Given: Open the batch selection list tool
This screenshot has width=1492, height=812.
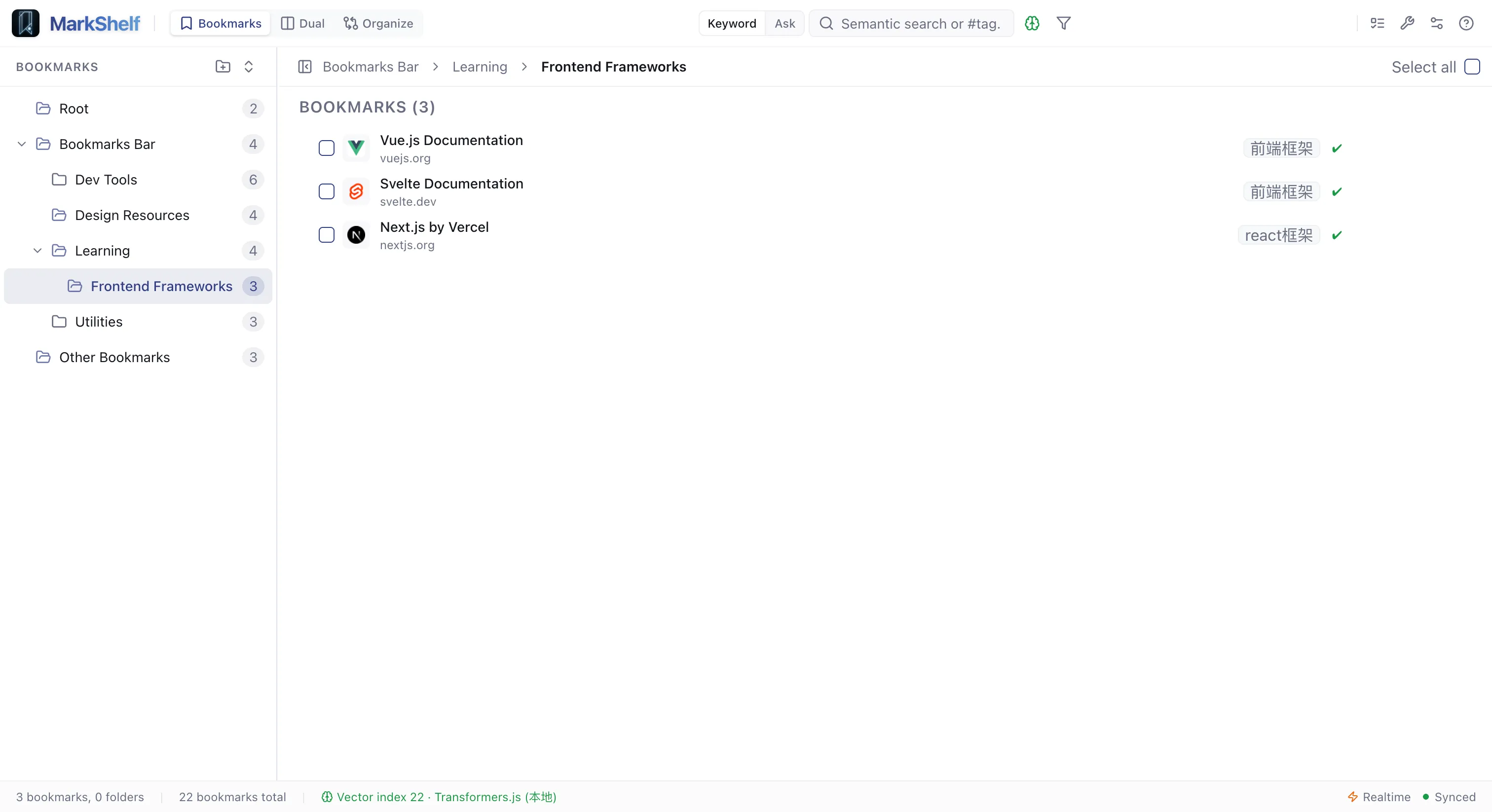Looking at the screenshot, I should coord(1378,23).
